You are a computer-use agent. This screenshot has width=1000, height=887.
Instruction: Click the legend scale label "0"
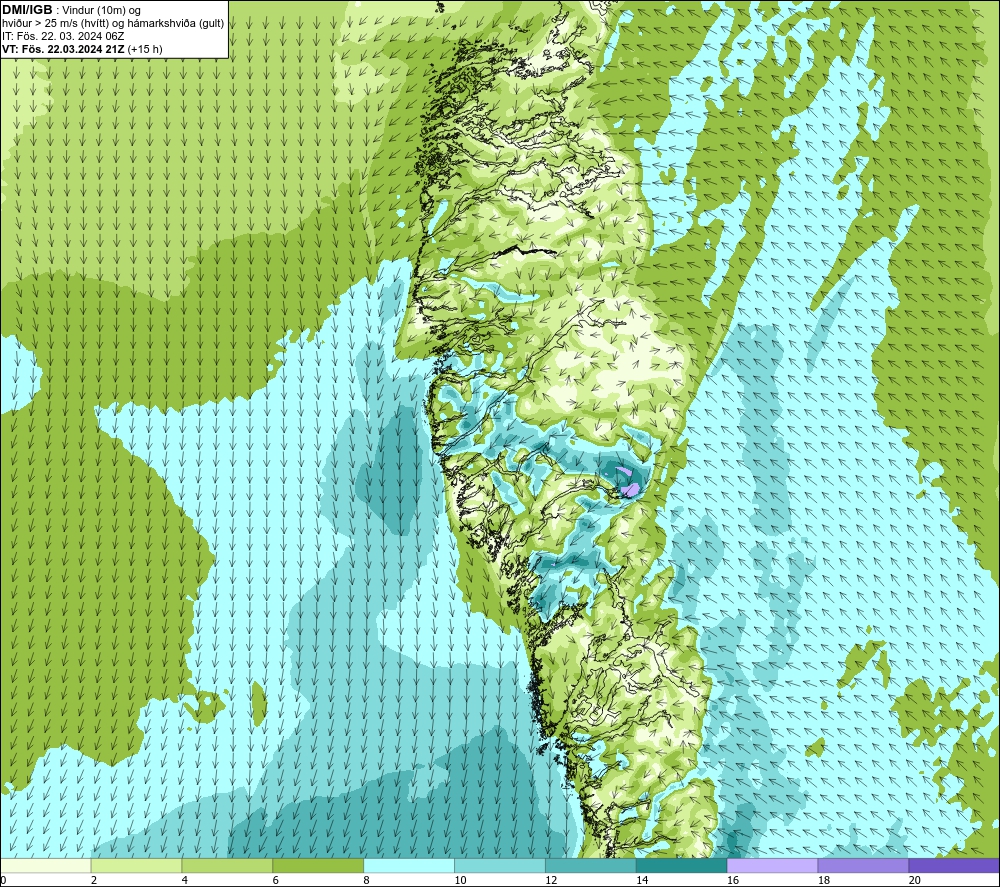click(3, 880)
